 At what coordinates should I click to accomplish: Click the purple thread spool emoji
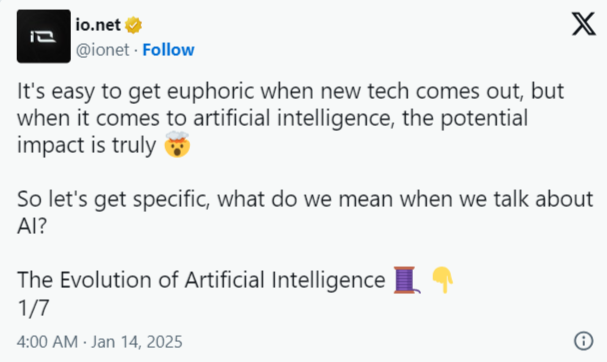407,280
